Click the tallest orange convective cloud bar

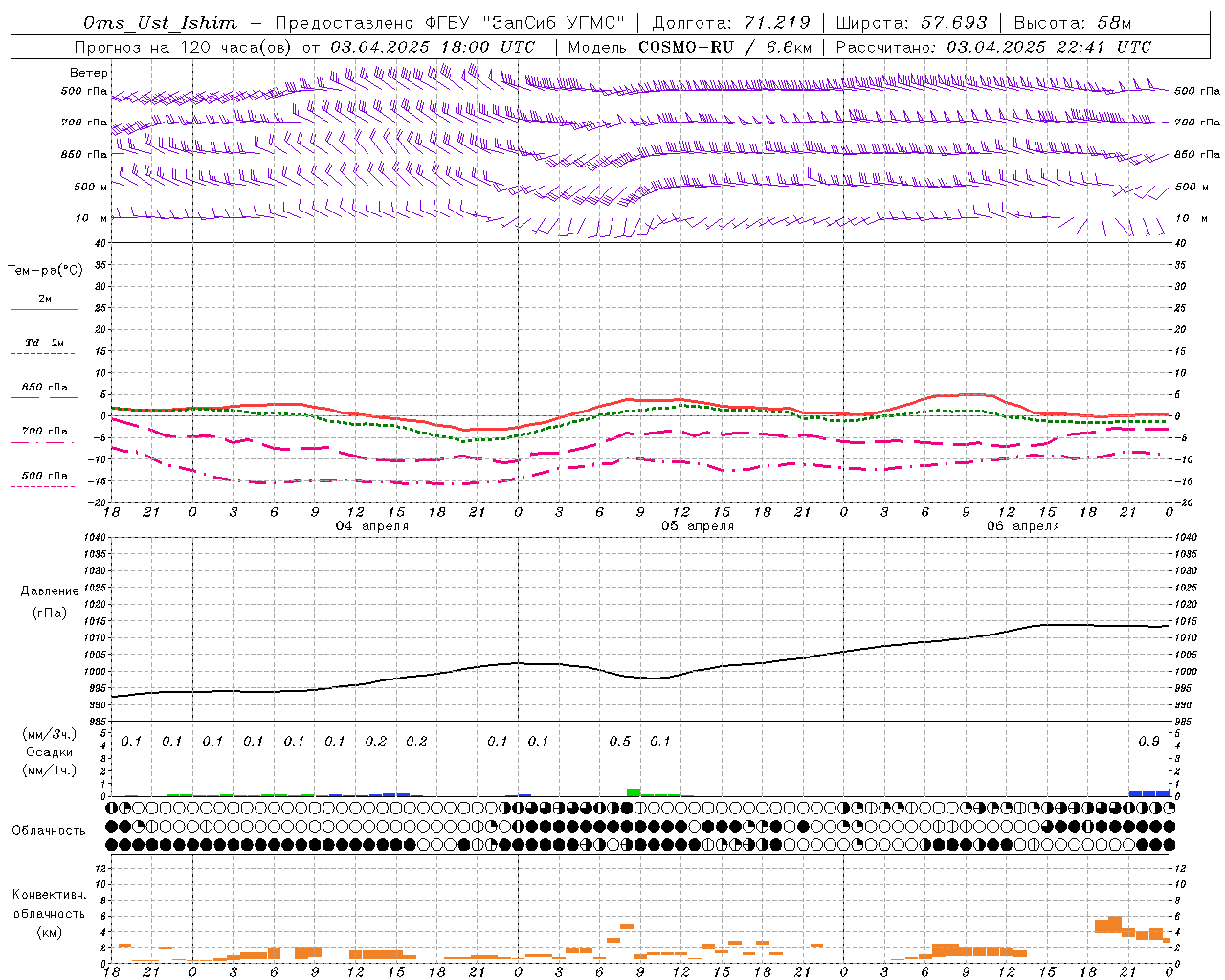click(1114, 924)
